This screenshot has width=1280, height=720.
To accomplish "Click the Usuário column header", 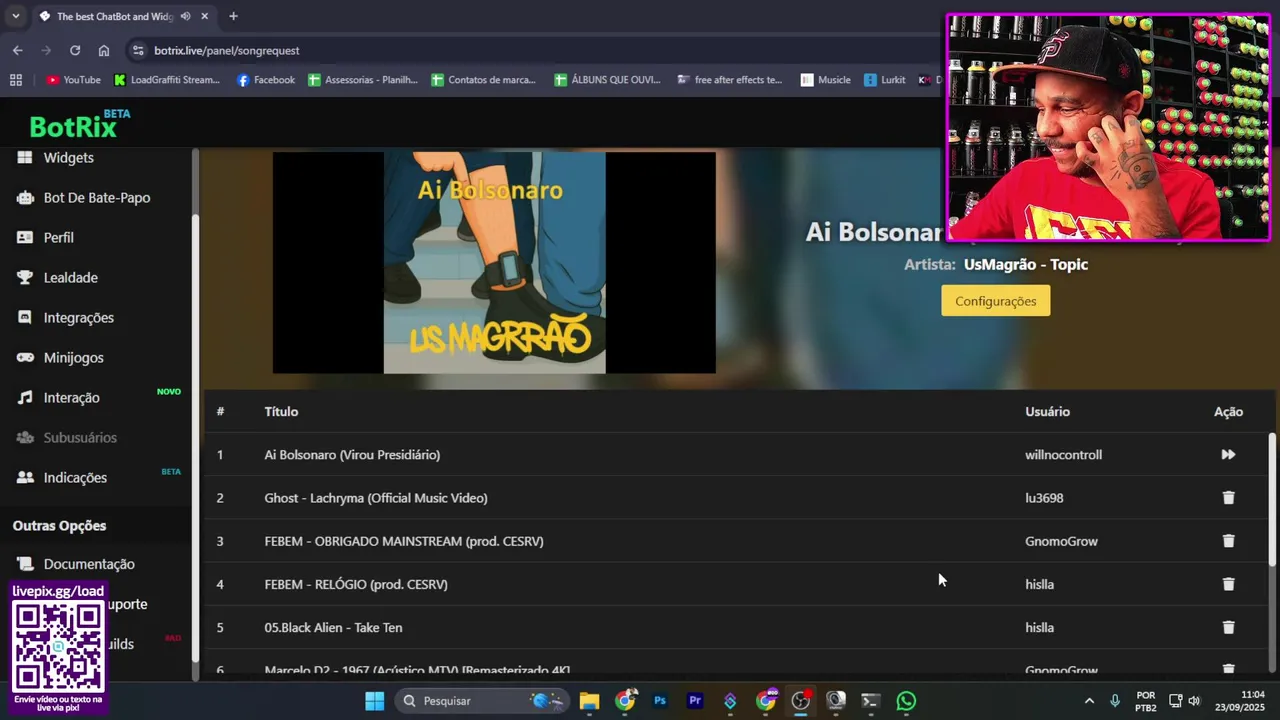I will point(1047,412).
